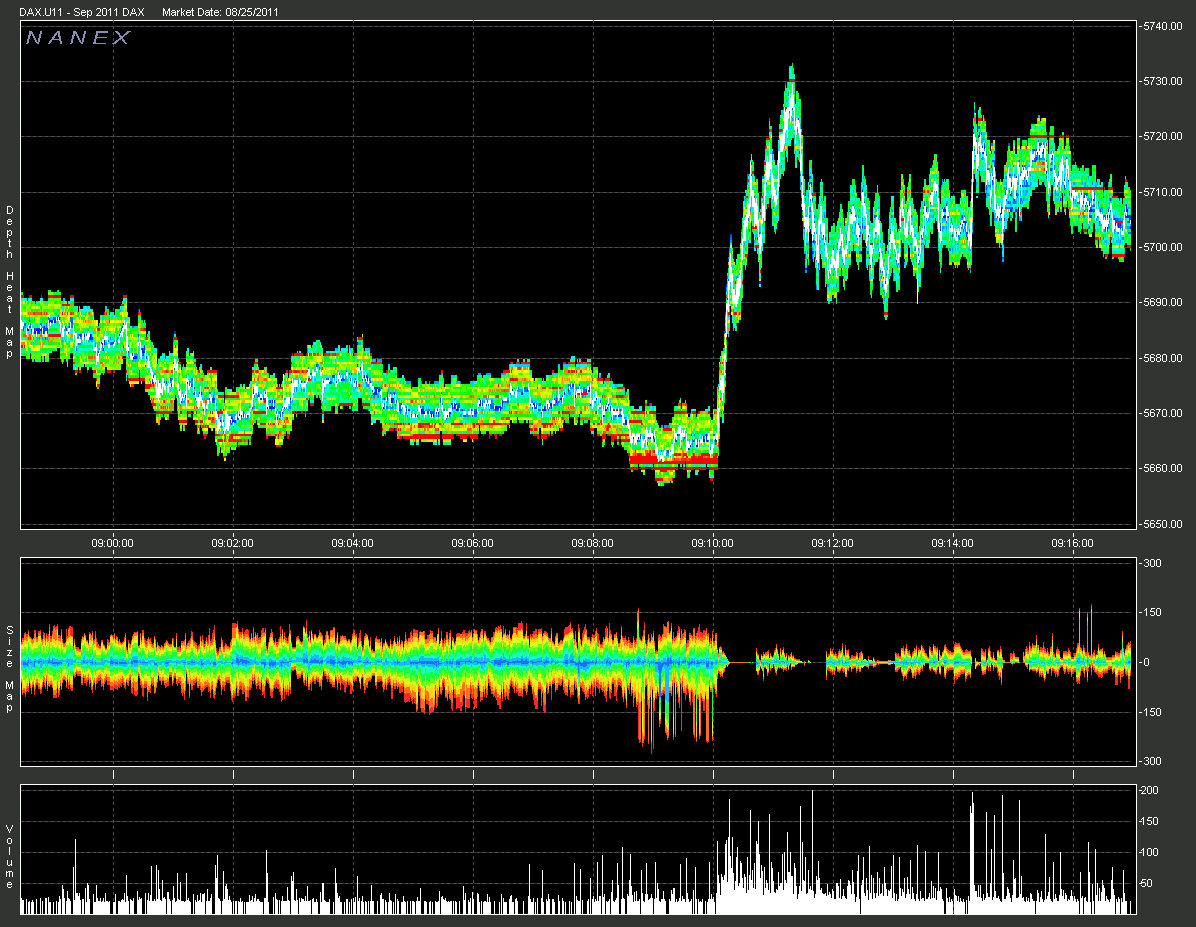Select the 09:10:00 time axis label

pyautogui.click(x=713, y=542)
